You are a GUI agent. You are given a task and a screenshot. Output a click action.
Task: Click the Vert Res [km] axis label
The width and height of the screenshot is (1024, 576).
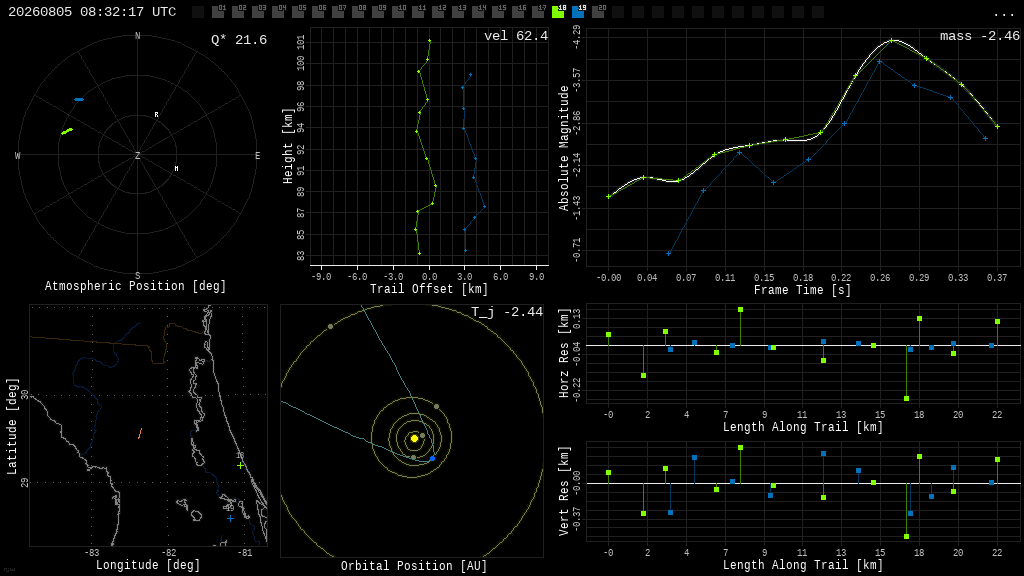tap(564, 491)
